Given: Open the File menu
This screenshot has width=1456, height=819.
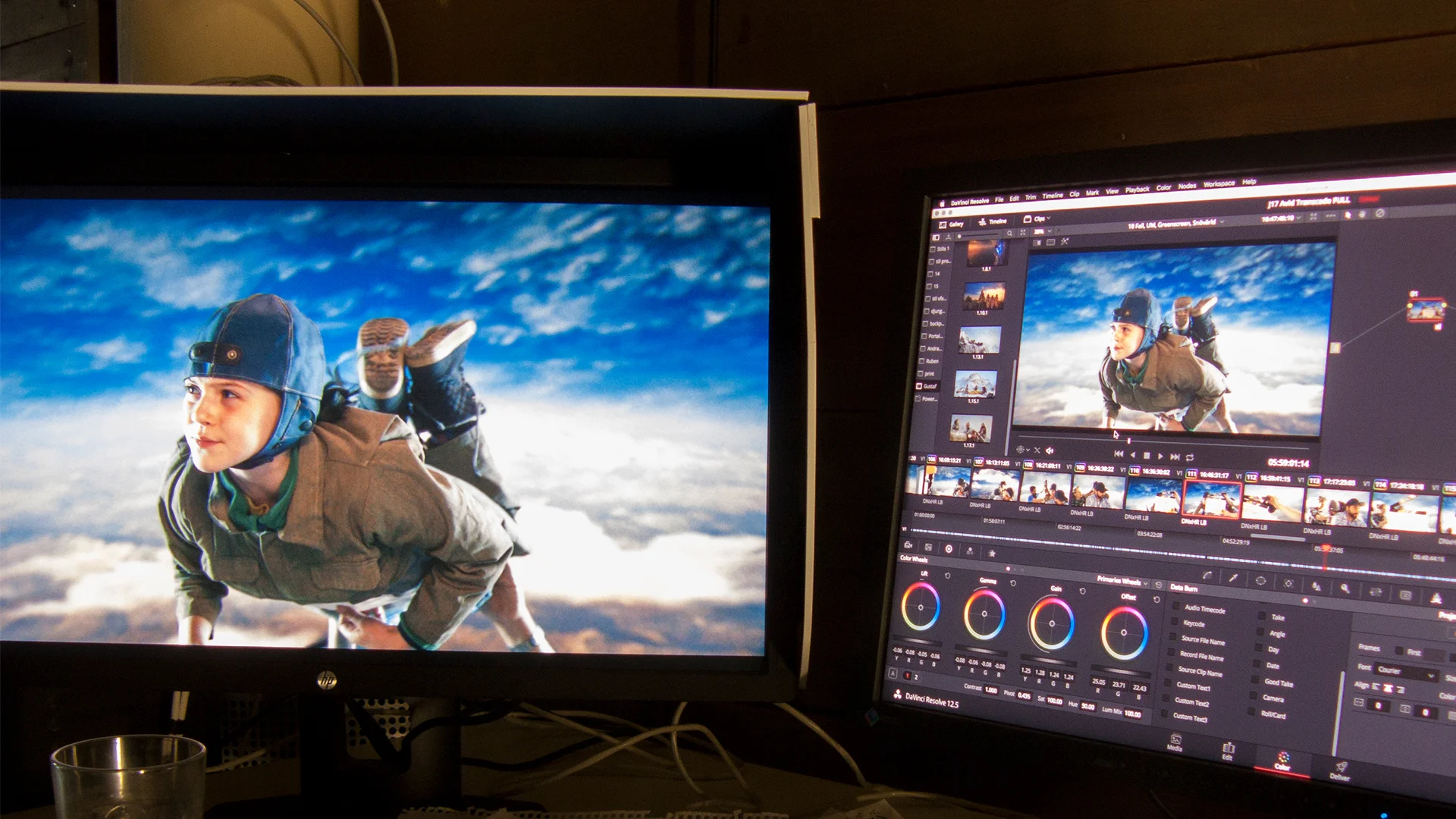Looking at the screenshot, I should tap(999, 199).
